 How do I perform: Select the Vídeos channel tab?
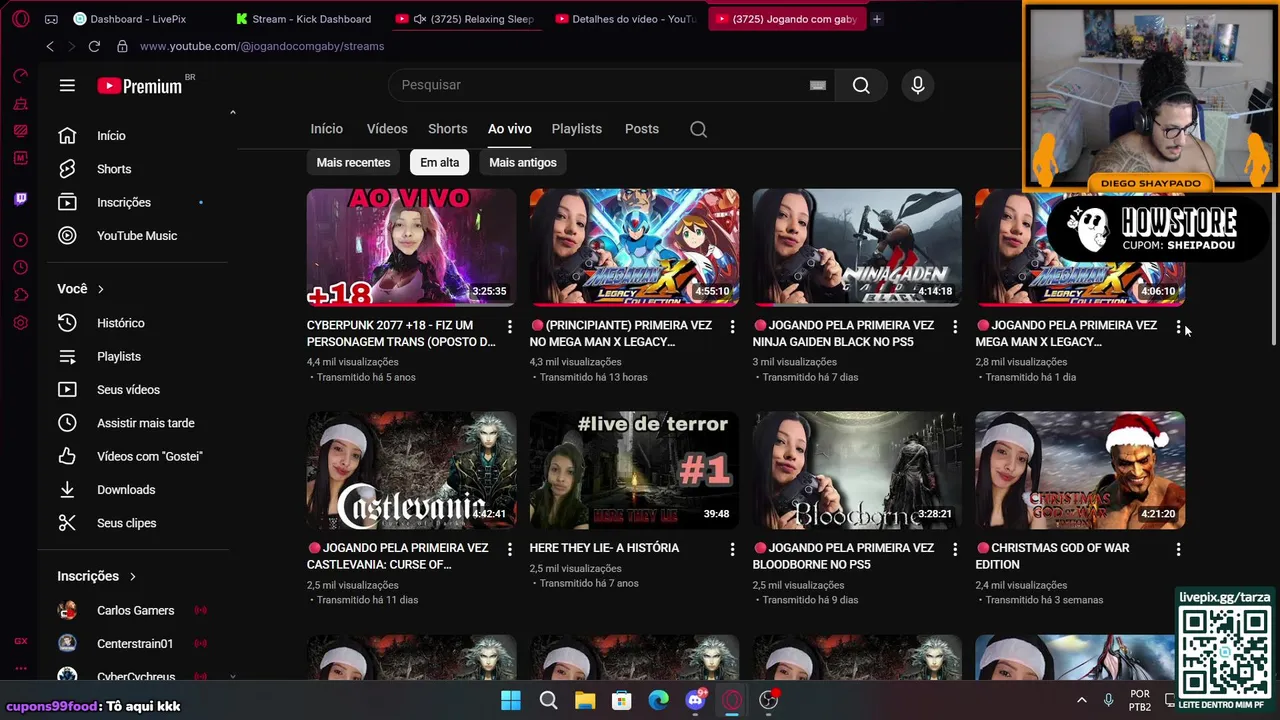(x=387, y=129)
